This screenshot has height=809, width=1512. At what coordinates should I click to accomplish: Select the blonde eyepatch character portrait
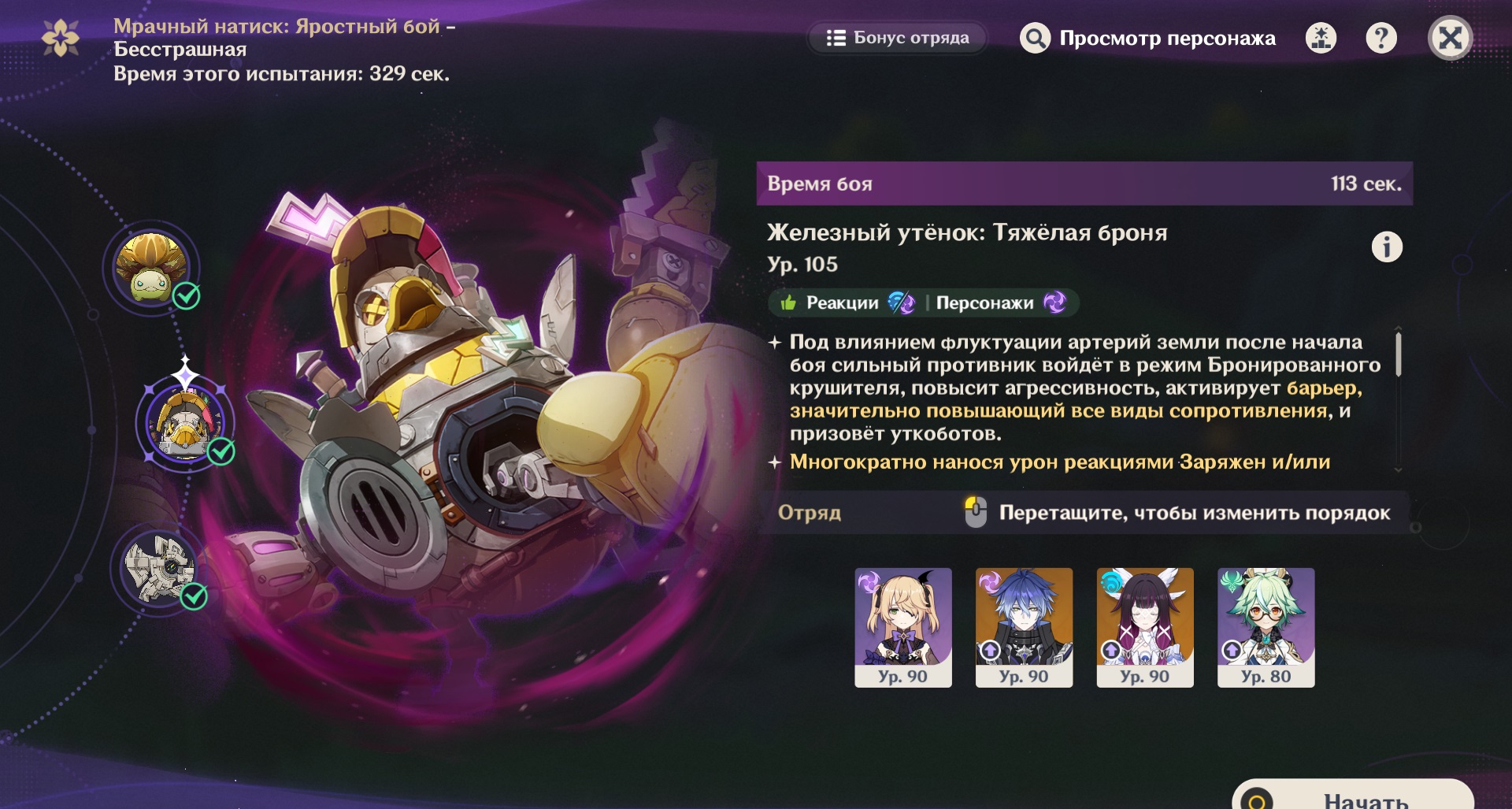(903, 627)
